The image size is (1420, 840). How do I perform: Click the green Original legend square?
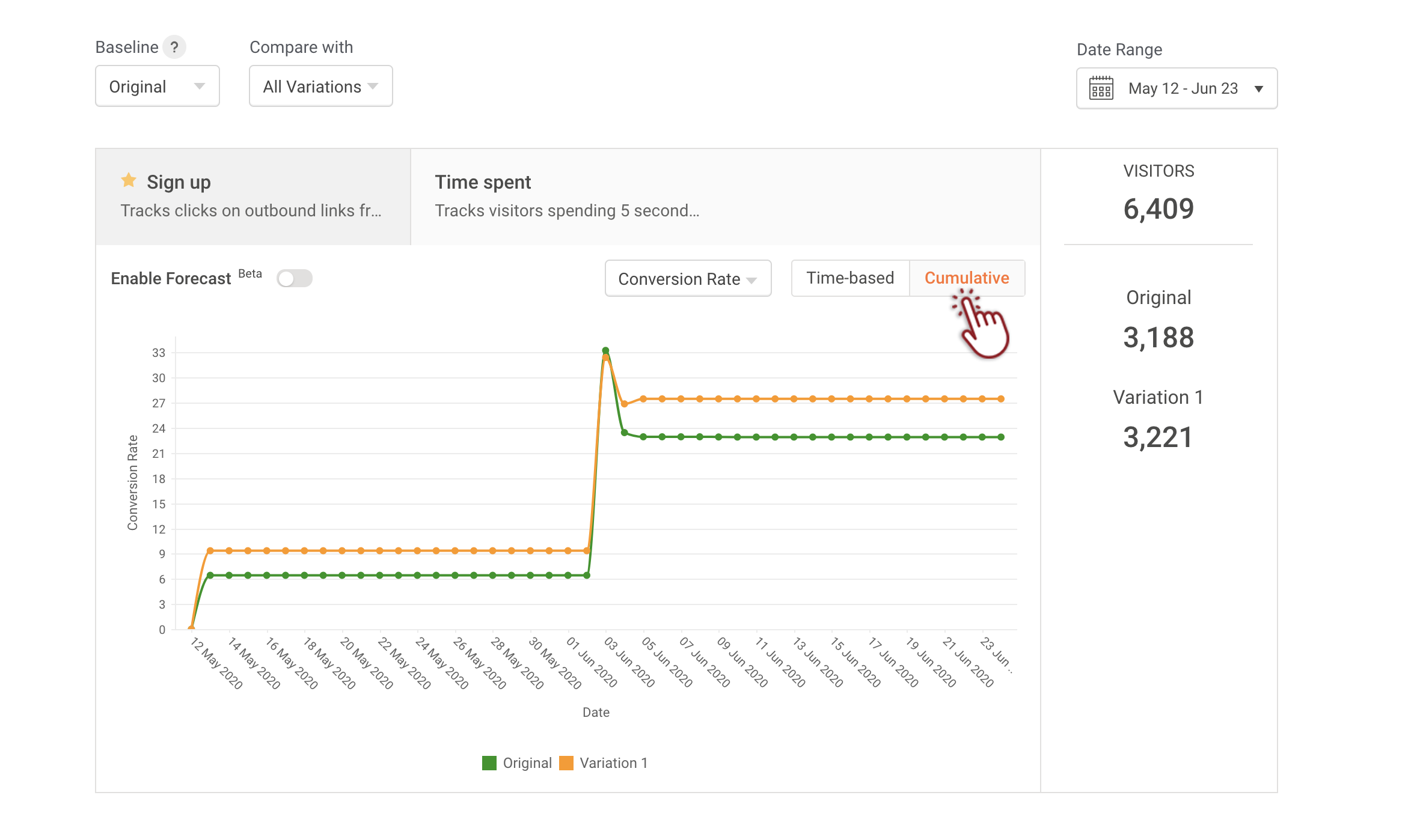(489, 763)
